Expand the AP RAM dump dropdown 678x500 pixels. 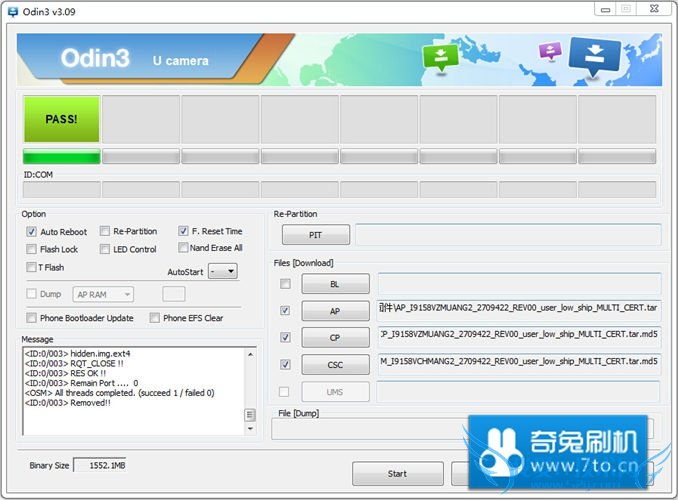click(x=103, y=295)
